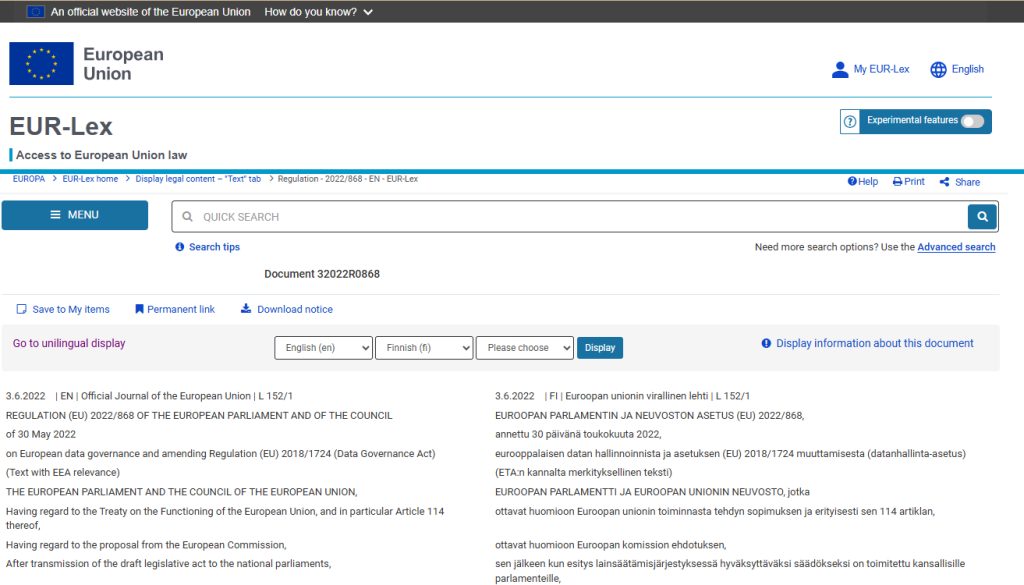This screenshot has height=585, width=1024.
Task: Open the Finnish (fi) language dropdown
Action: coord(423,348)
